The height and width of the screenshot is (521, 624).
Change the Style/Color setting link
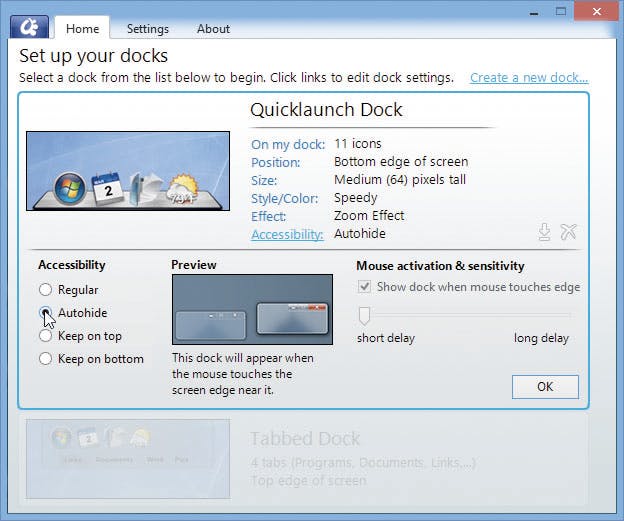click(285, 199)
